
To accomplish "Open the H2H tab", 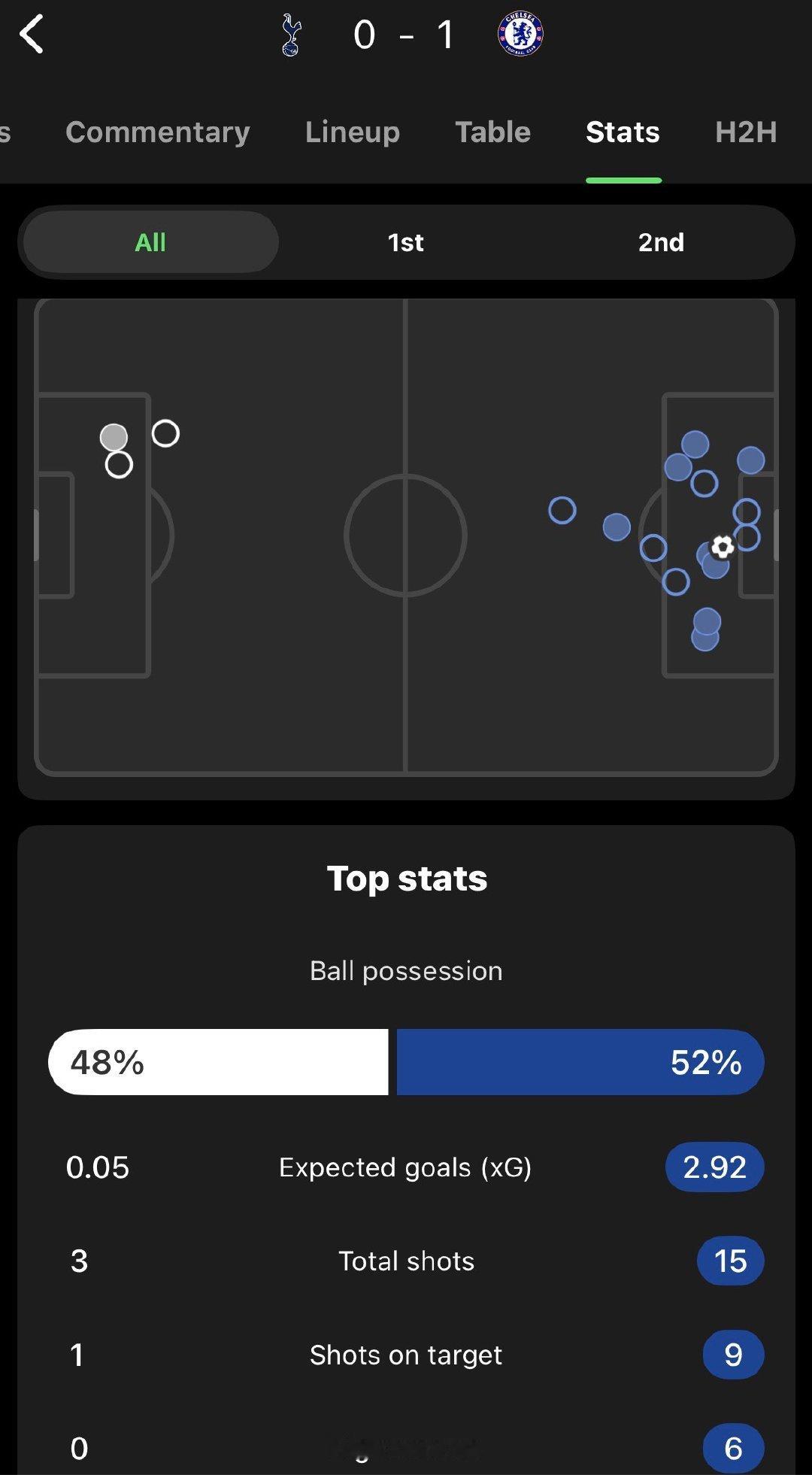I will [x=745, y=132].
